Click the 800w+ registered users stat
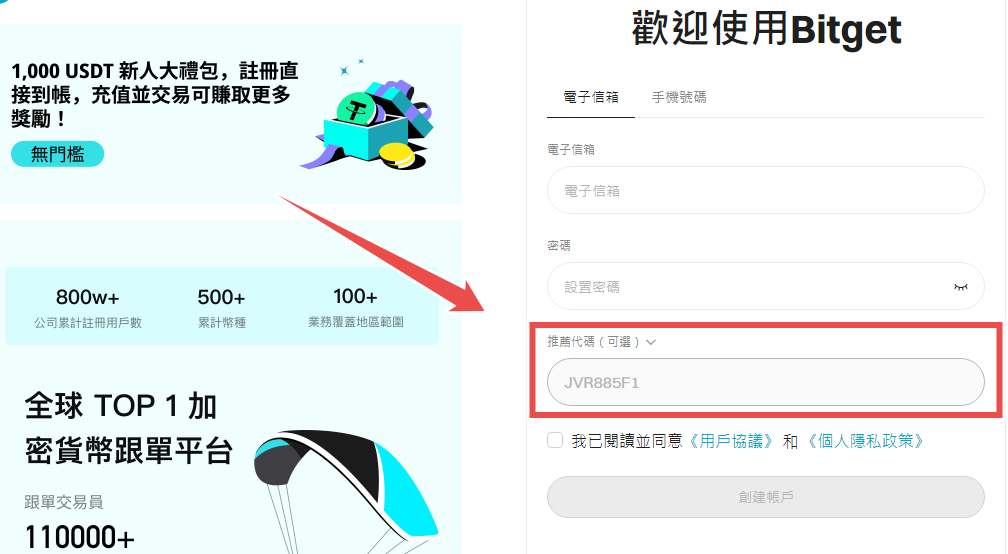The image size is (1008, 554). pyautogui.click(x=88, y=308)
